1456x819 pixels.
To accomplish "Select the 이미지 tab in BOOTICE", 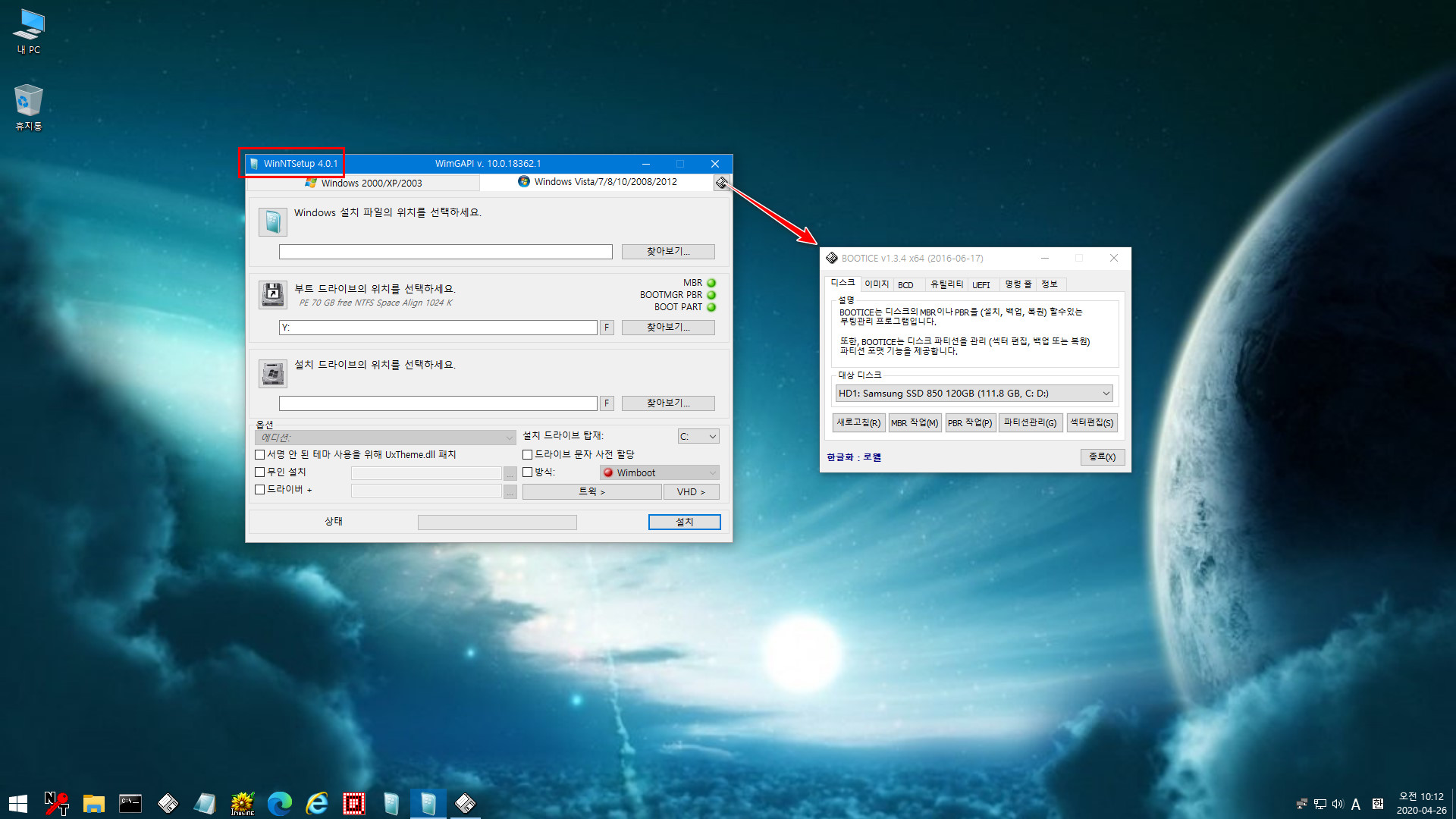I will [876, 284].
